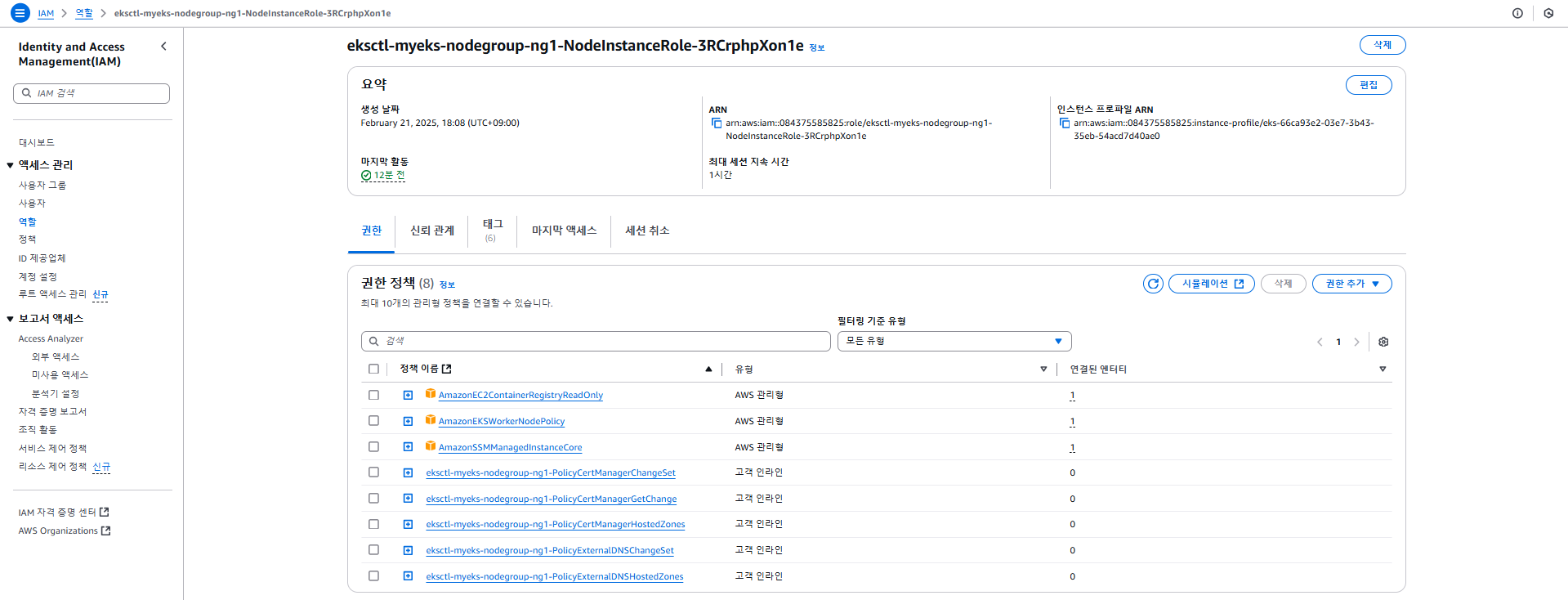Collapse the 보고서 액세스 sidebar section

click(10, 319)
